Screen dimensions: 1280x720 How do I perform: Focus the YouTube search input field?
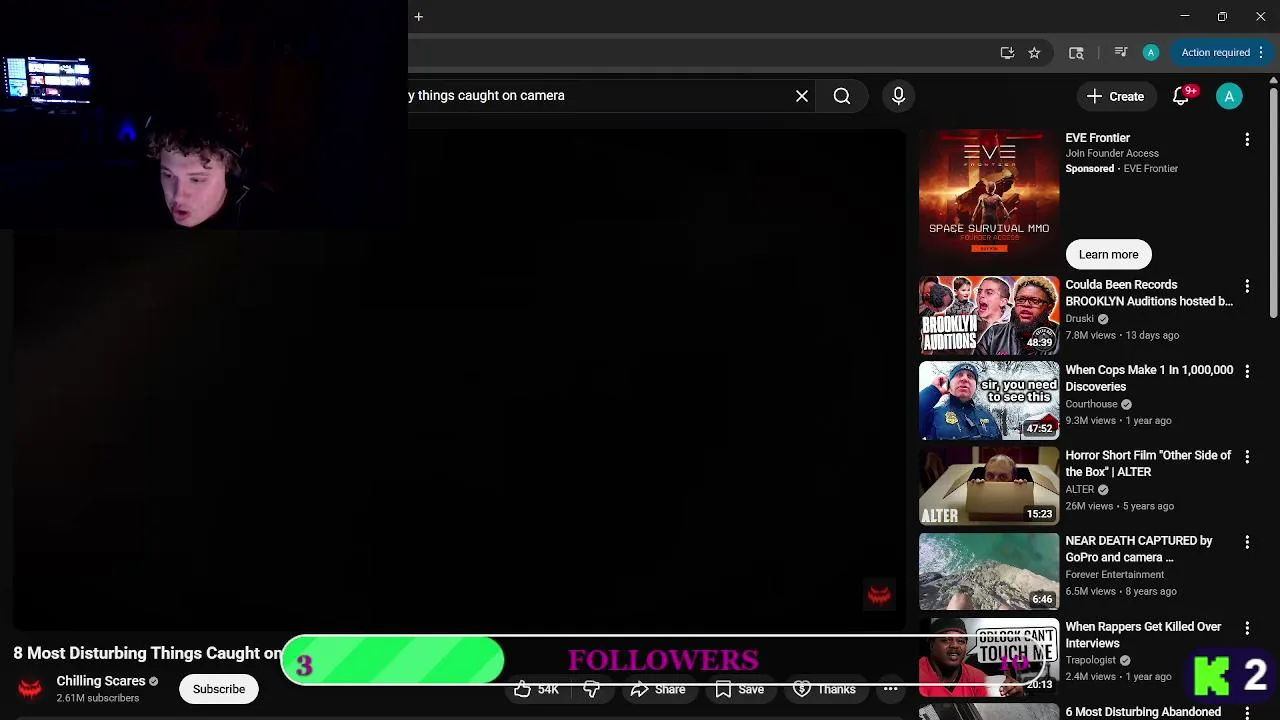[x=598, y=96]
